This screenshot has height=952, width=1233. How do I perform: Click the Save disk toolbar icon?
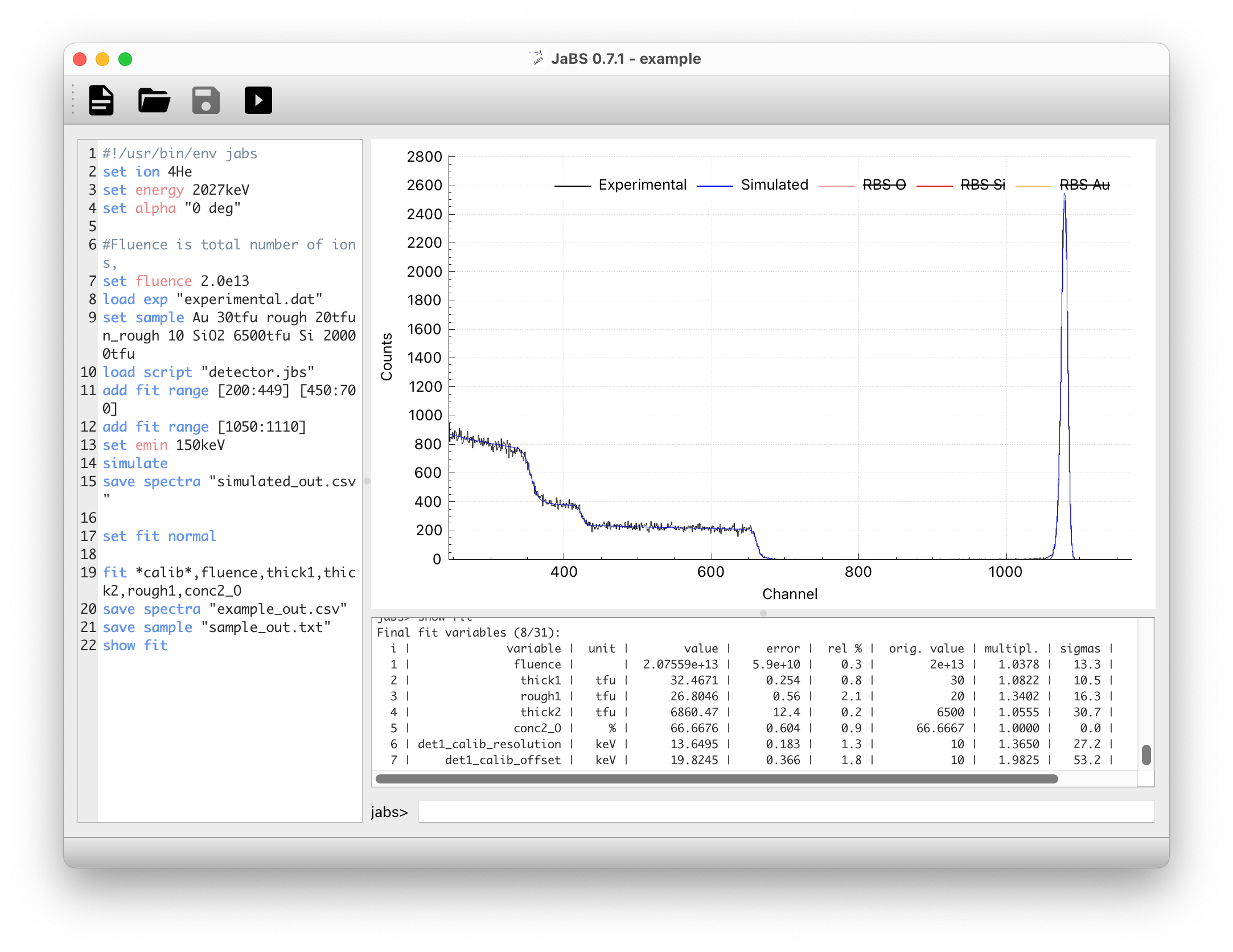205,100
